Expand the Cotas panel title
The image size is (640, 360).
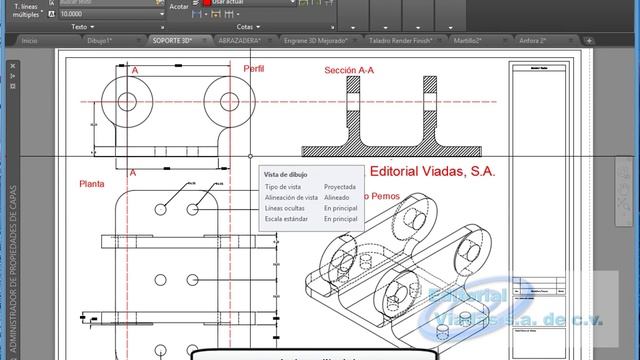(x=248, y=27)
